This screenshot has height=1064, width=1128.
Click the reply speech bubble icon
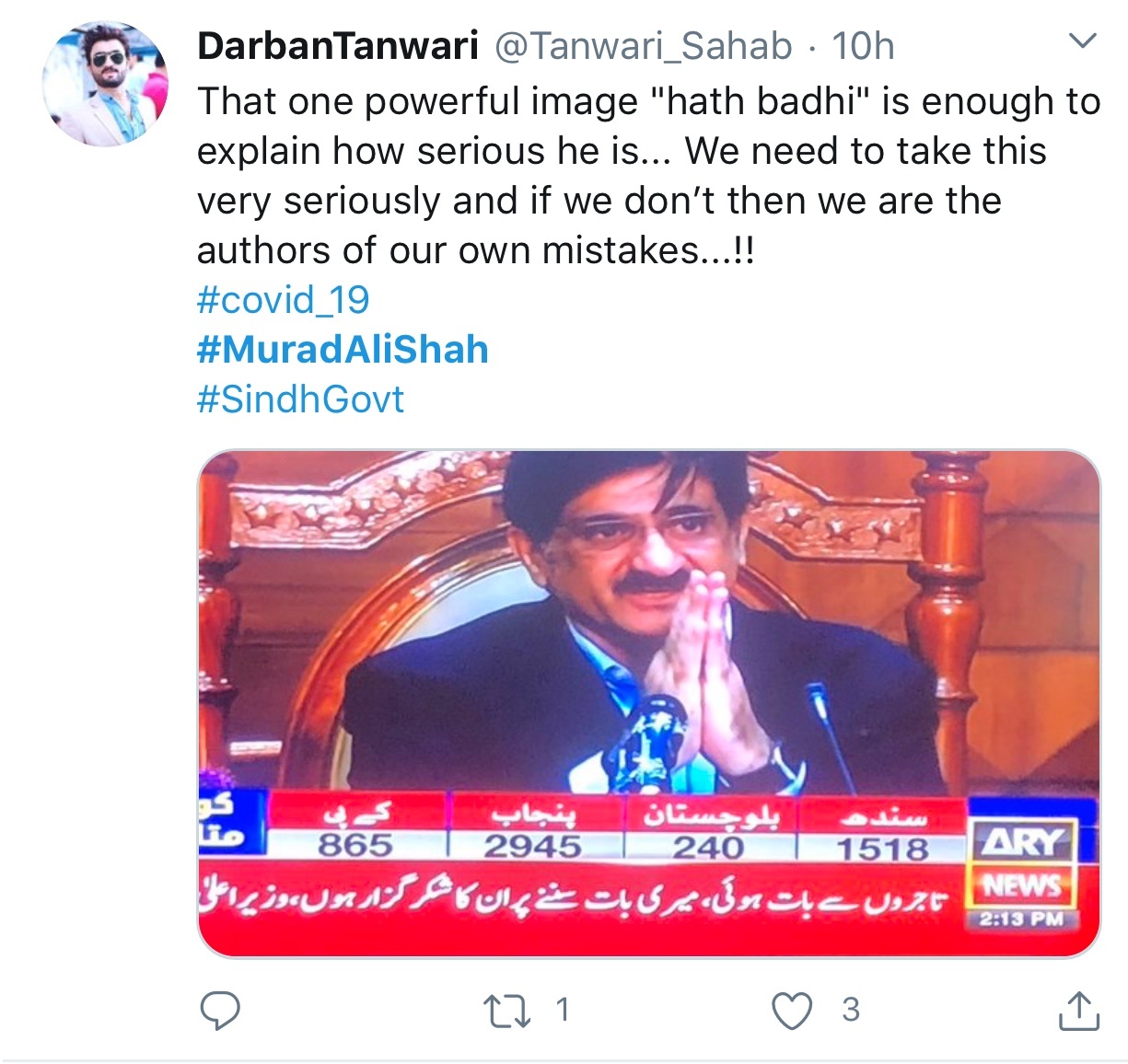pos(221,1011)
